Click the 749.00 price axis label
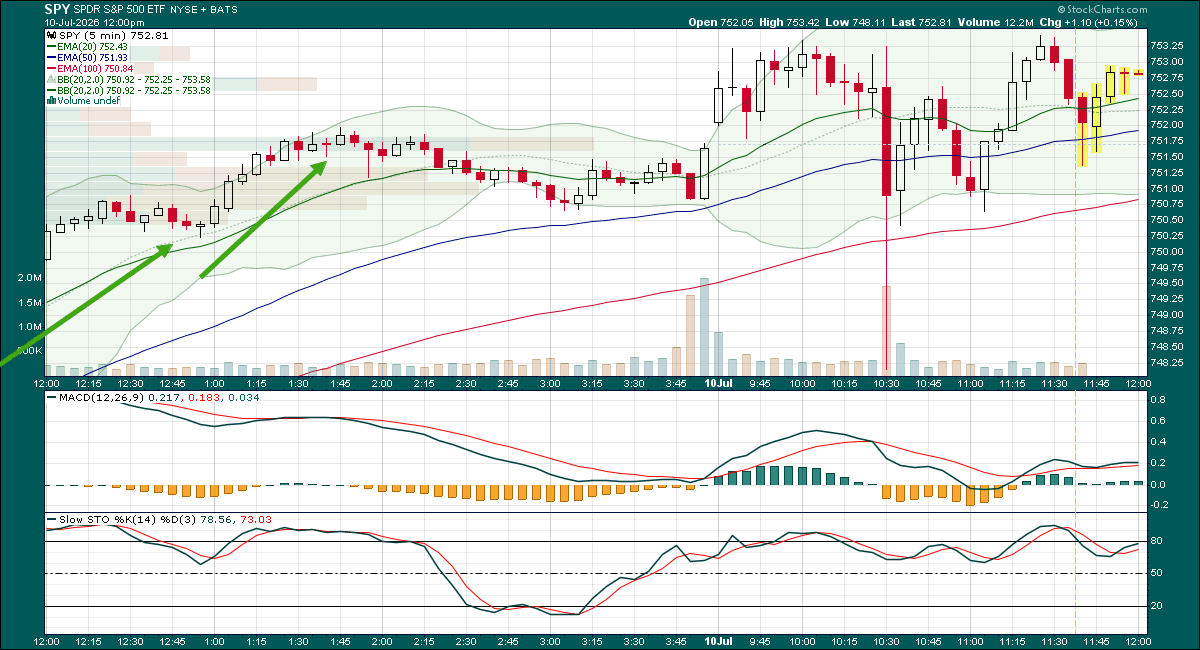The height and width of the screenshot is (650, 1200). click(x=1167, y=315)
